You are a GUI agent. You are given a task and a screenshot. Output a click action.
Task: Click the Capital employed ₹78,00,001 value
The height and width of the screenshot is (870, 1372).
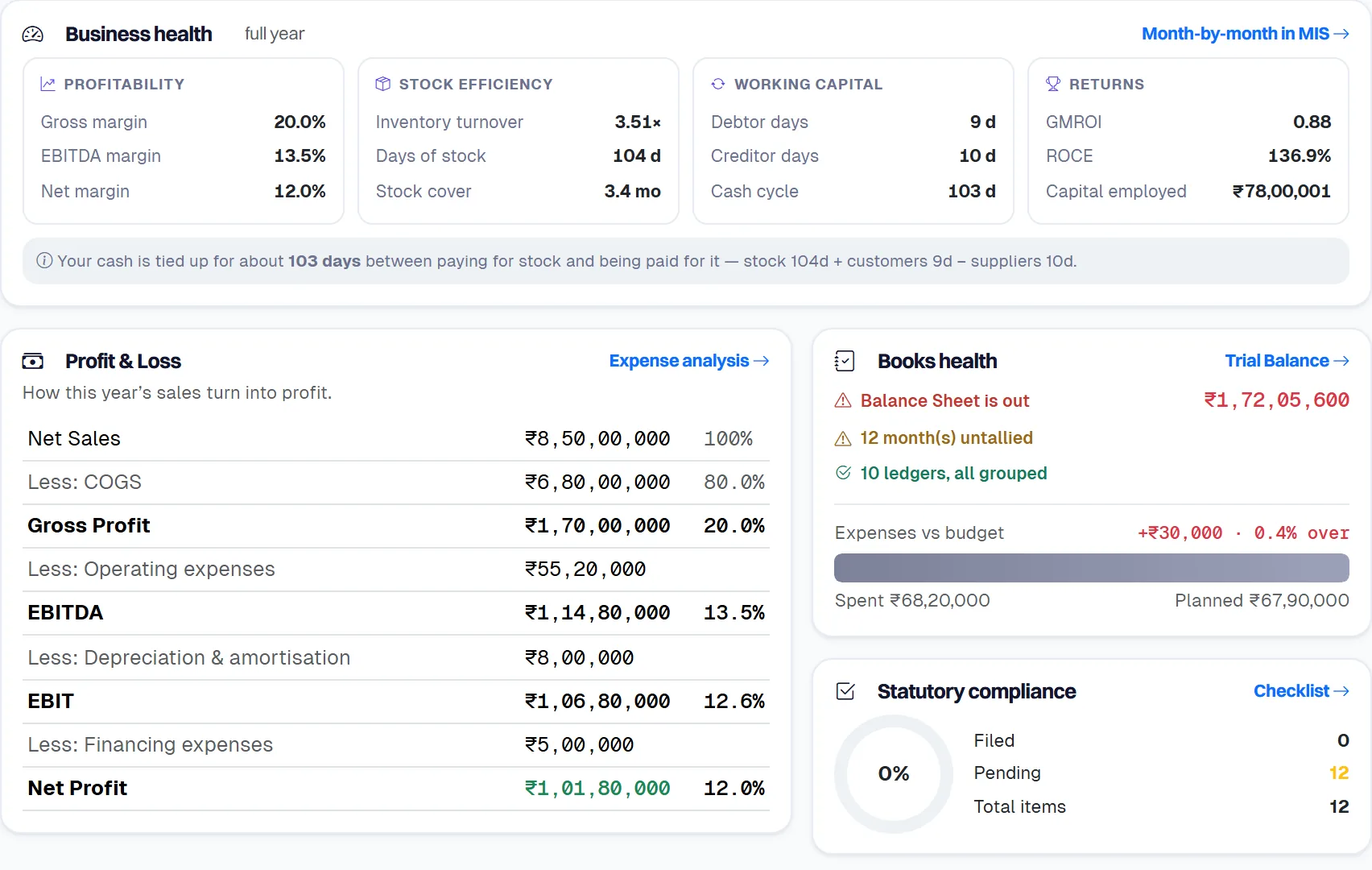pyautogui.click(x=1282, y=191)
